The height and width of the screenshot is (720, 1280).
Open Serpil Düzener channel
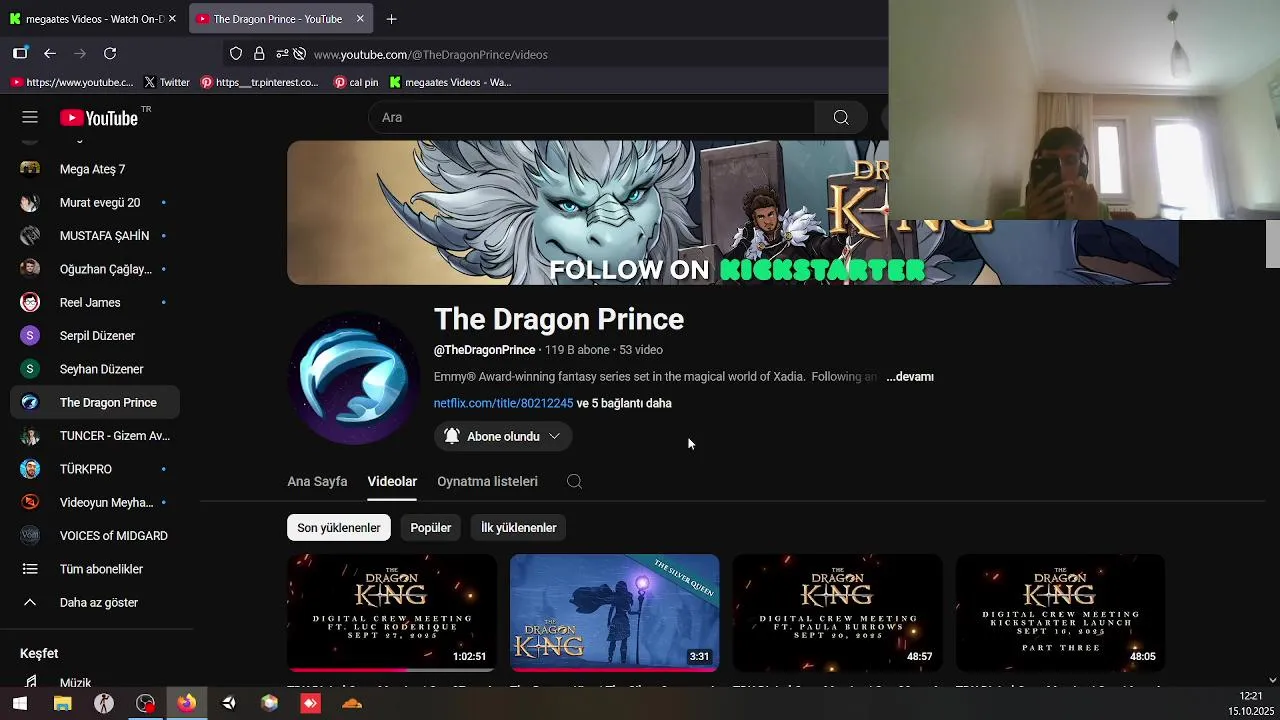tap(95, 336)
